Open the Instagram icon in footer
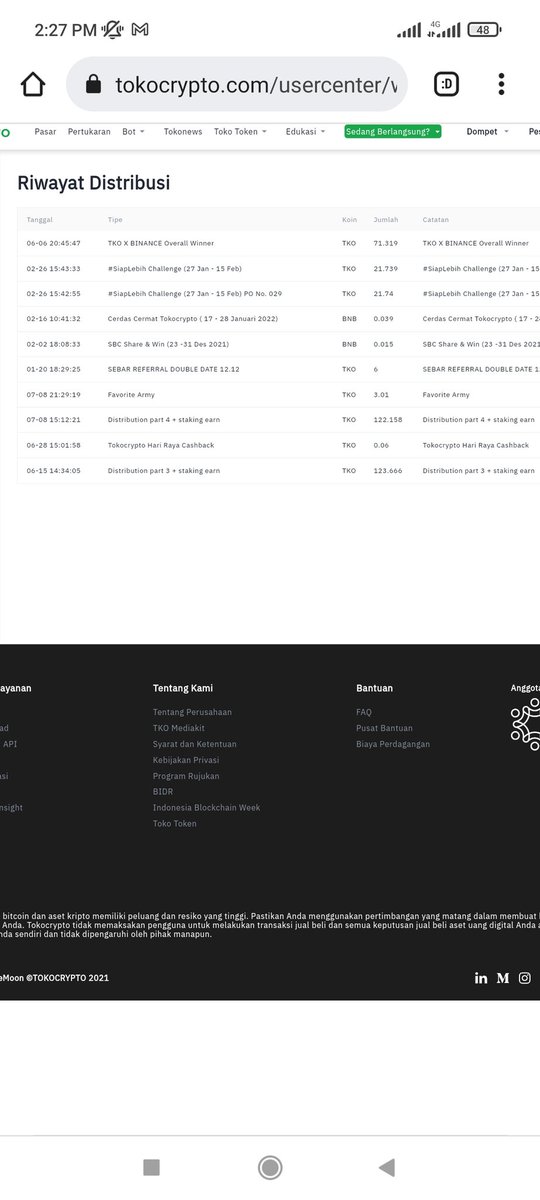 click(525, 978)
